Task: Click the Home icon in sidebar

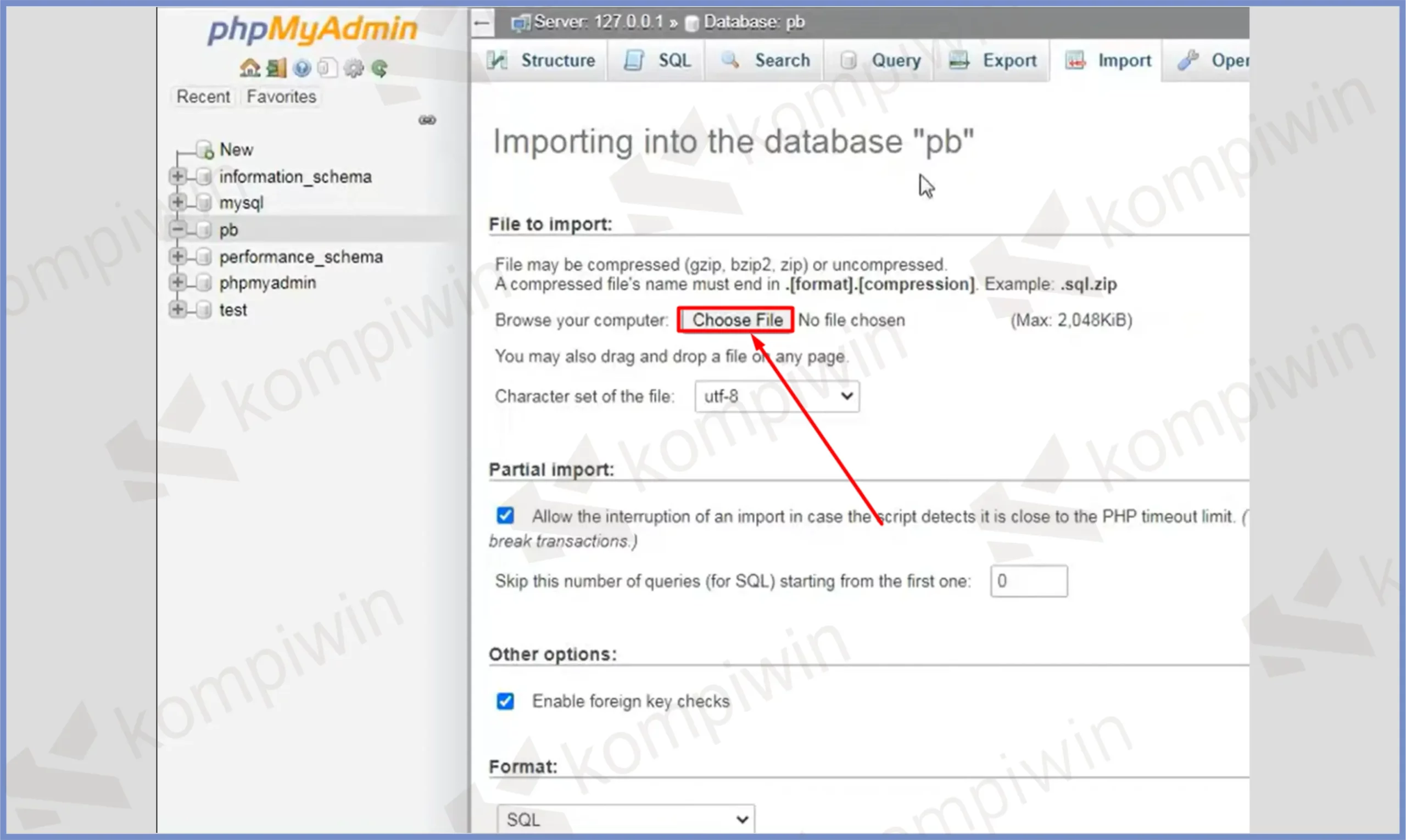Action: click(249, 69)
